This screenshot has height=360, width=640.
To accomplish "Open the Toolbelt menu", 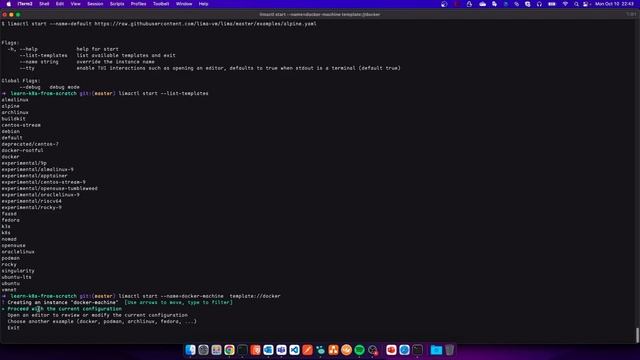I will click(x=161, y=4).
